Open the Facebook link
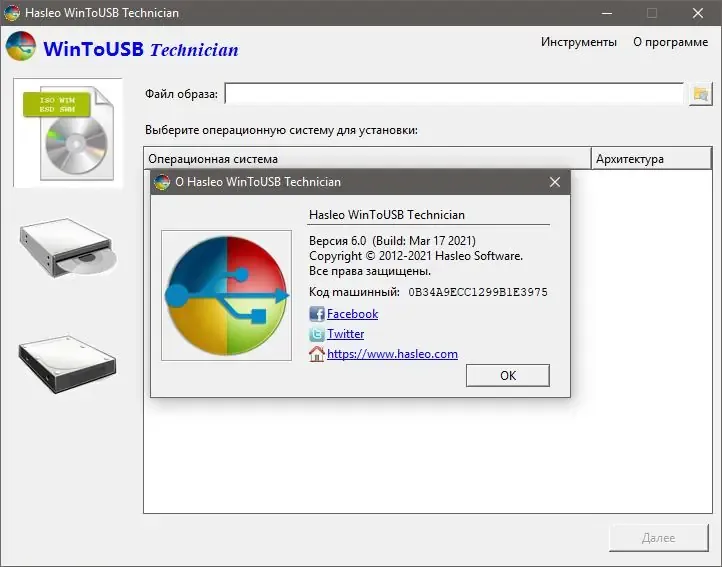This screenshot has width=722, height=567. tap(352, 314)
